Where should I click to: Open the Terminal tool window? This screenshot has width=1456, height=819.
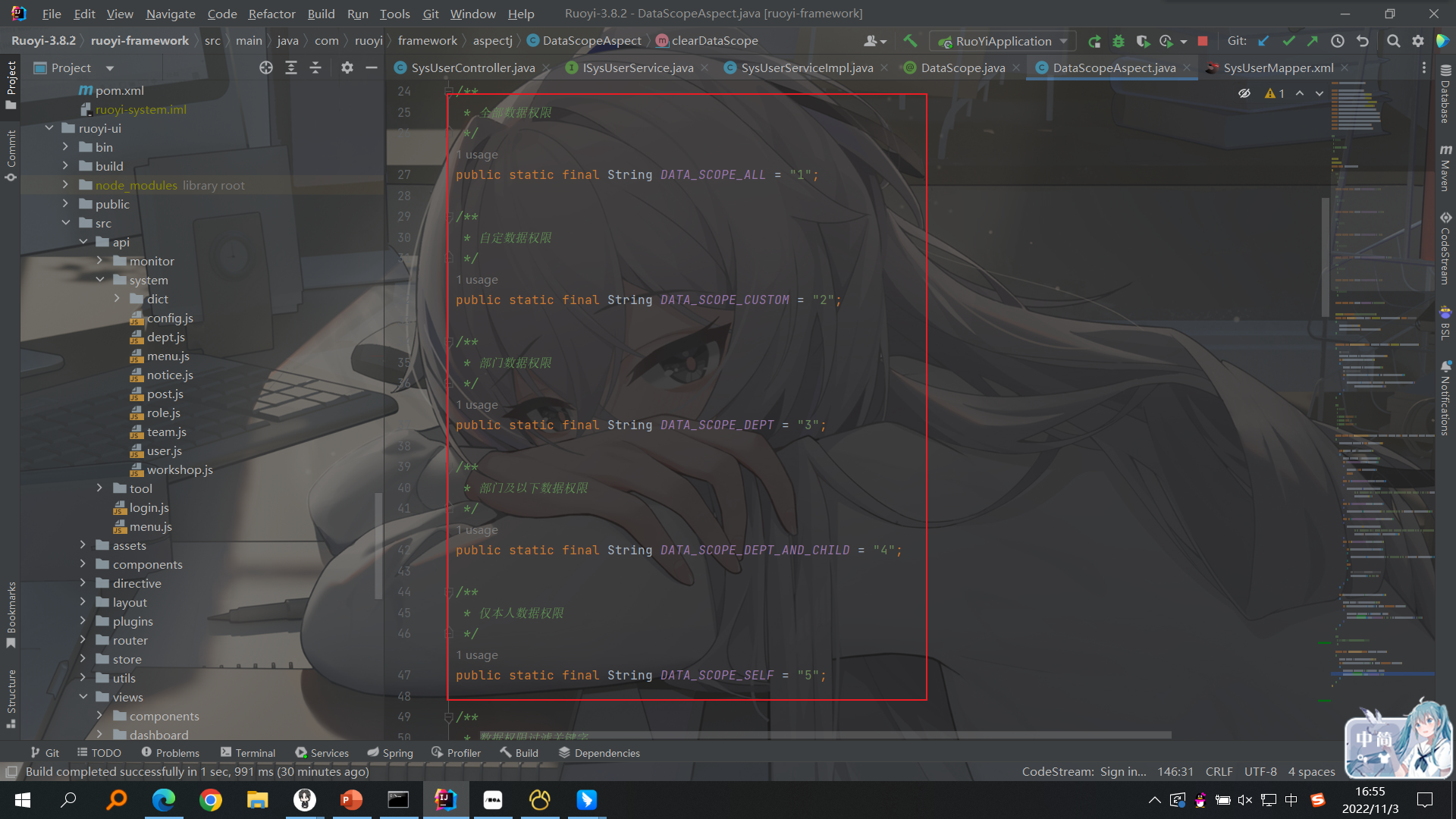click(x=248, y=752)
